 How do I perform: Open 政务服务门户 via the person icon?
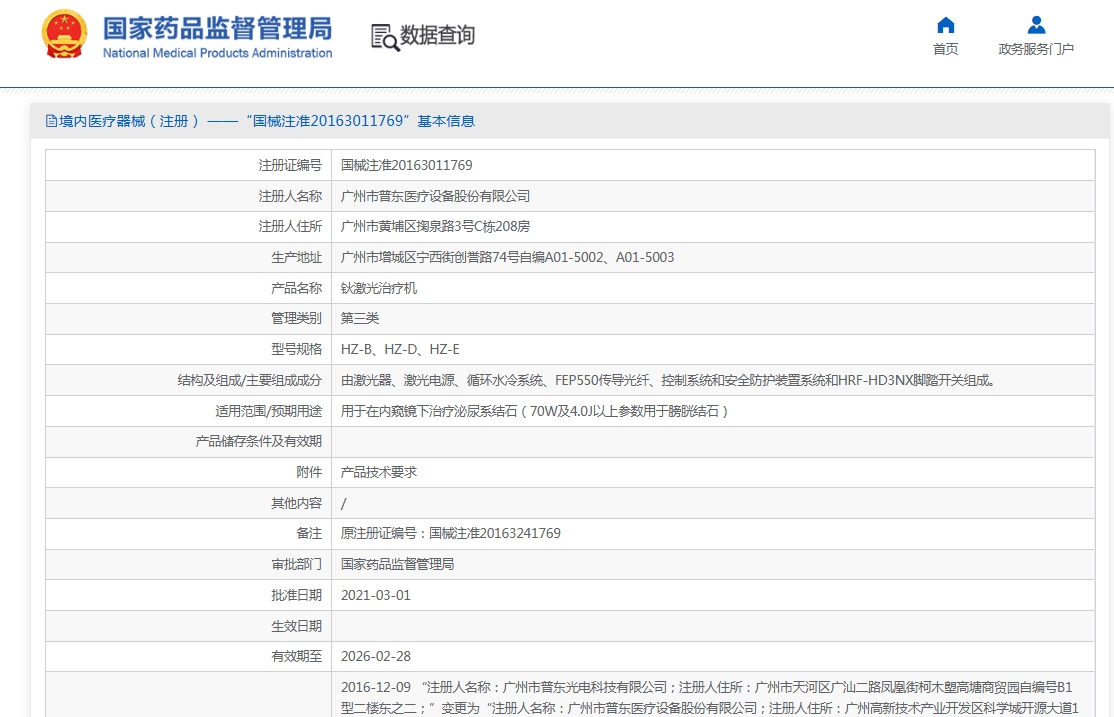tap(1036, 25)
